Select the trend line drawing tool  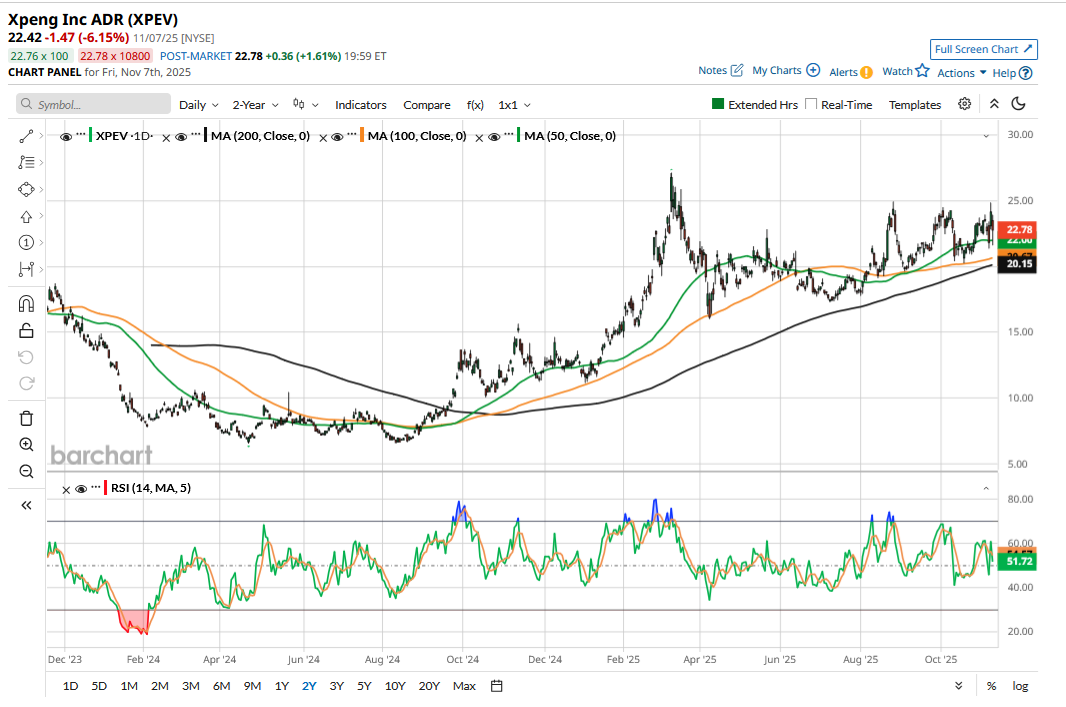click(x=27, y=135)
